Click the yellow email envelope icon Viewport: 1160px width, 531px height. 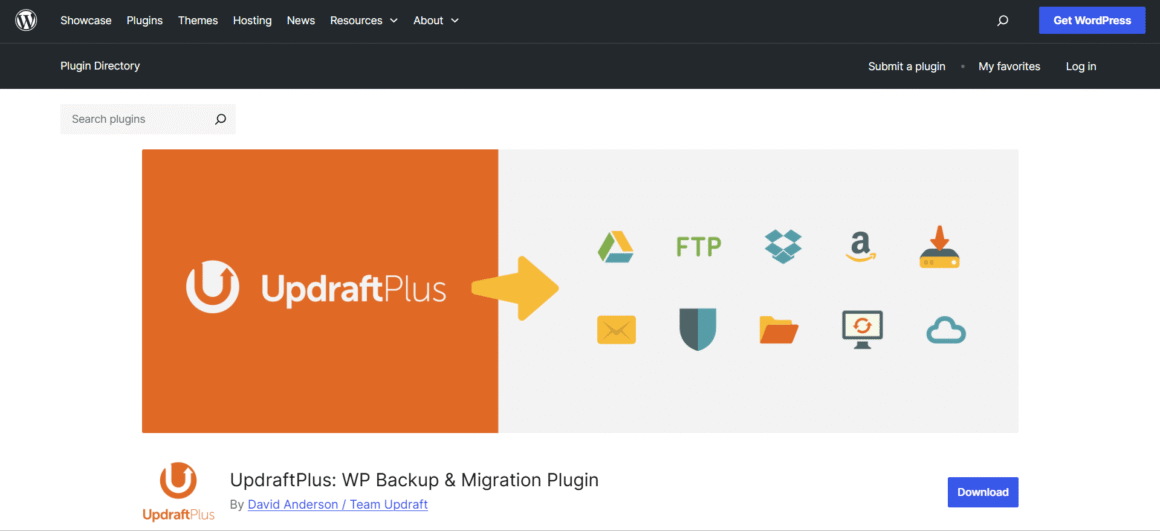click(616, 330)
